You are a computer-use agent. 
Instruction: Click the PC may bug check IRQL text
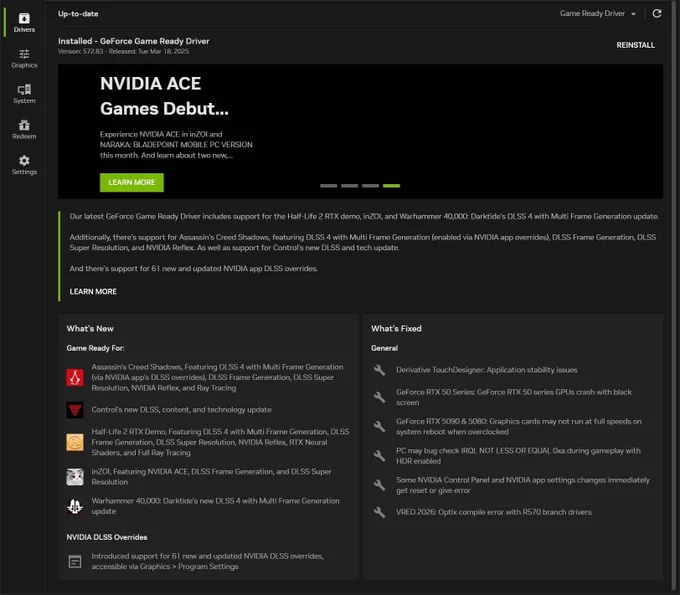coord(518,456)
